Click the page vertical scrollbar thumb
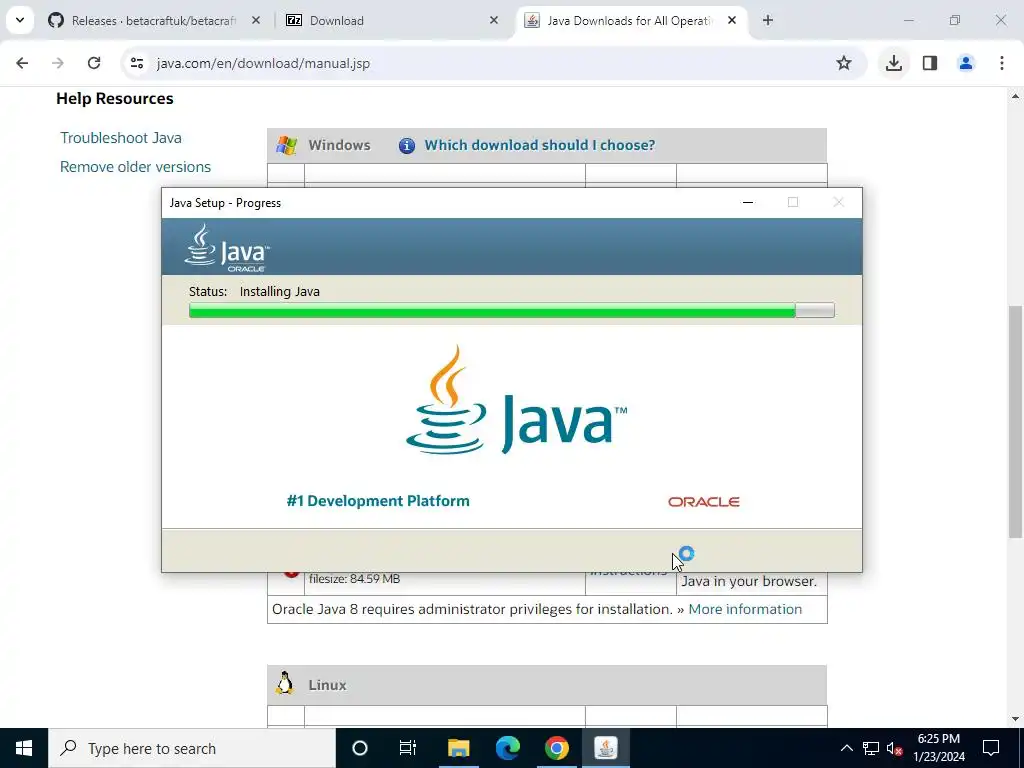The width and height of the screenshot is (1024, 768). (1015, 421)
